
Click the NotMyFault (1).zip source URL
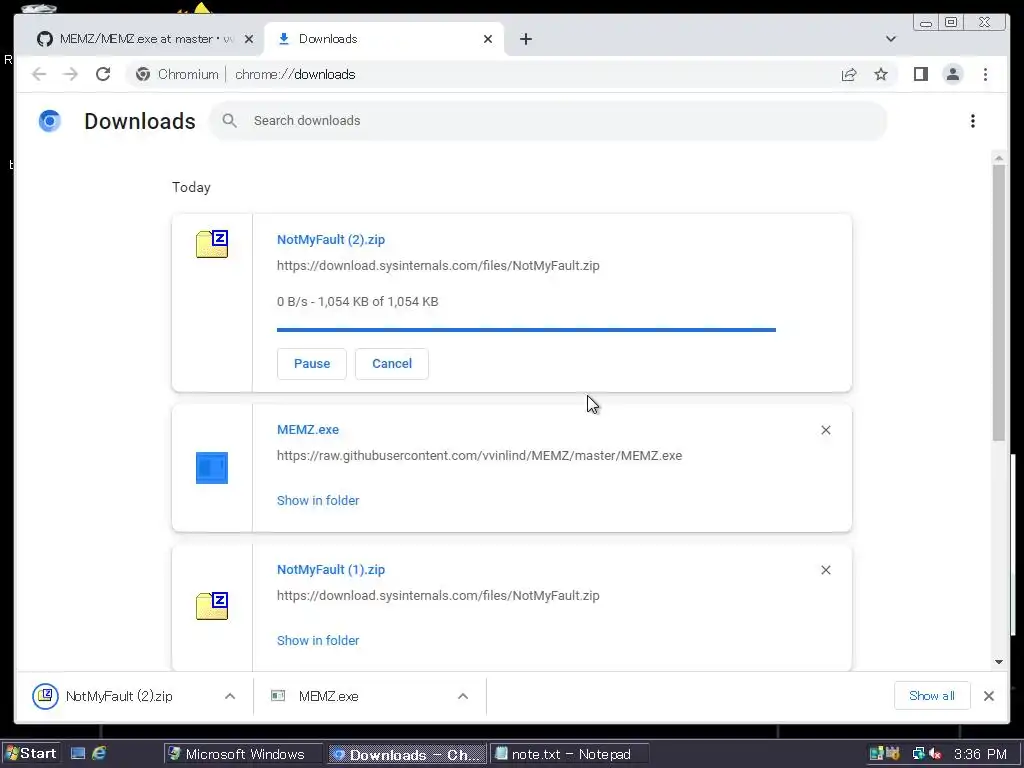438,596
